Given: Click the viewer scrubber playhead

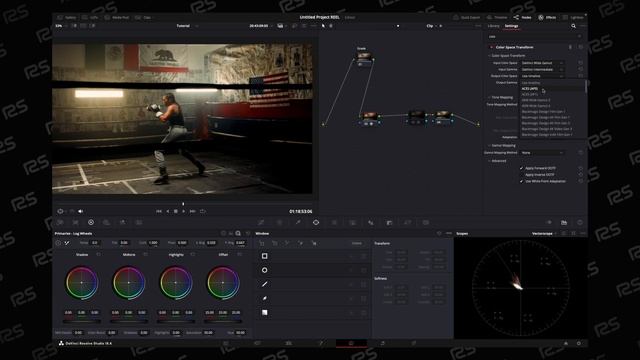Looking at the screenshot, I should [183, 204].
